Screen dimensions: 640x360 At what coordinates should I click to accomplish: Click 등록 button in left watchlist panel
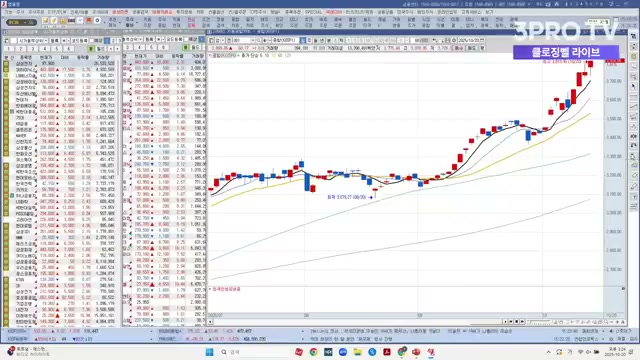point(54,40)
